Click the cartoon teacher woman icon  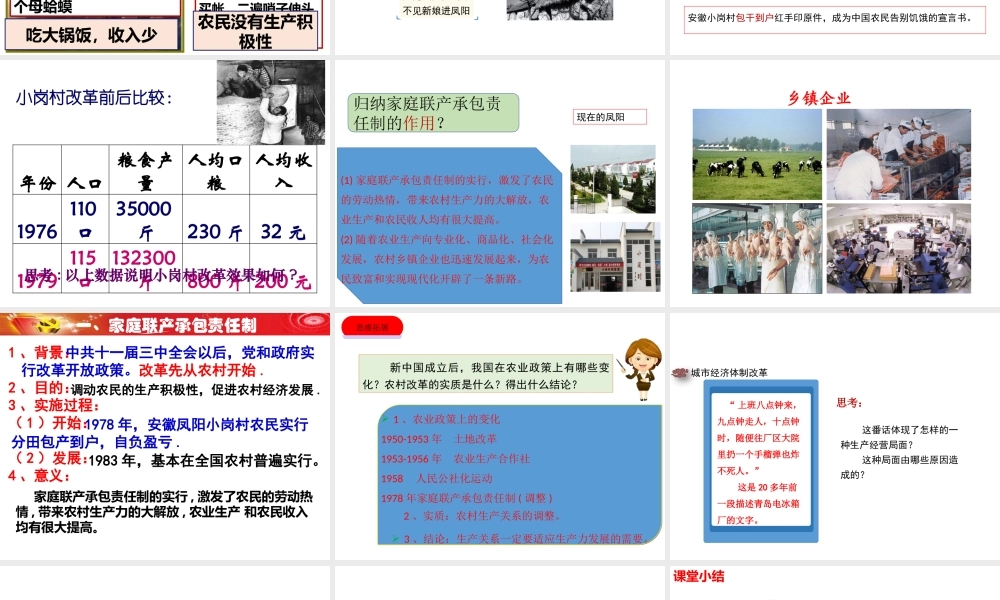click(642, 368)
